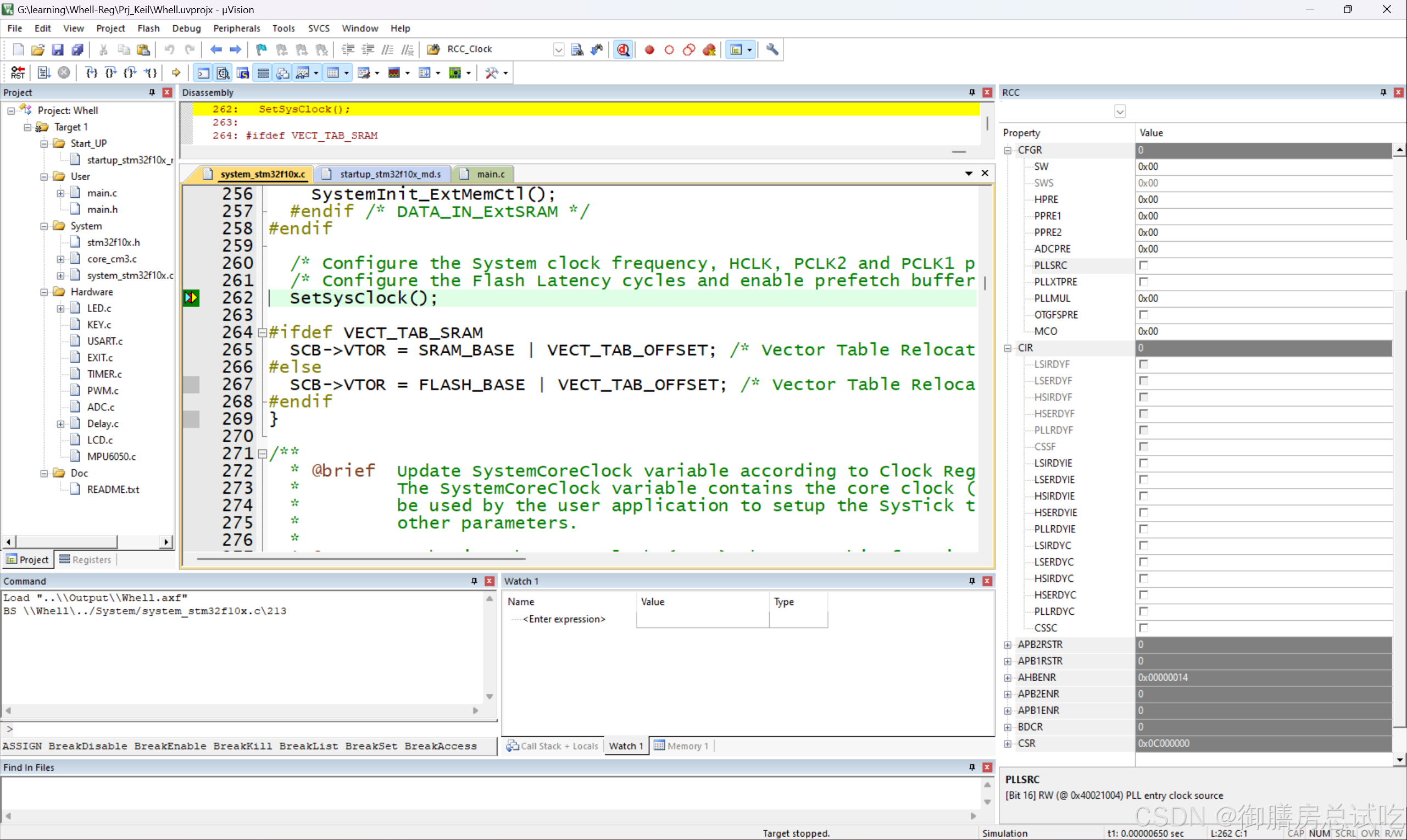This screenshot has height=840, width=1407.
Task: Click the Step into icon
Action: click(x=91, y=73)
